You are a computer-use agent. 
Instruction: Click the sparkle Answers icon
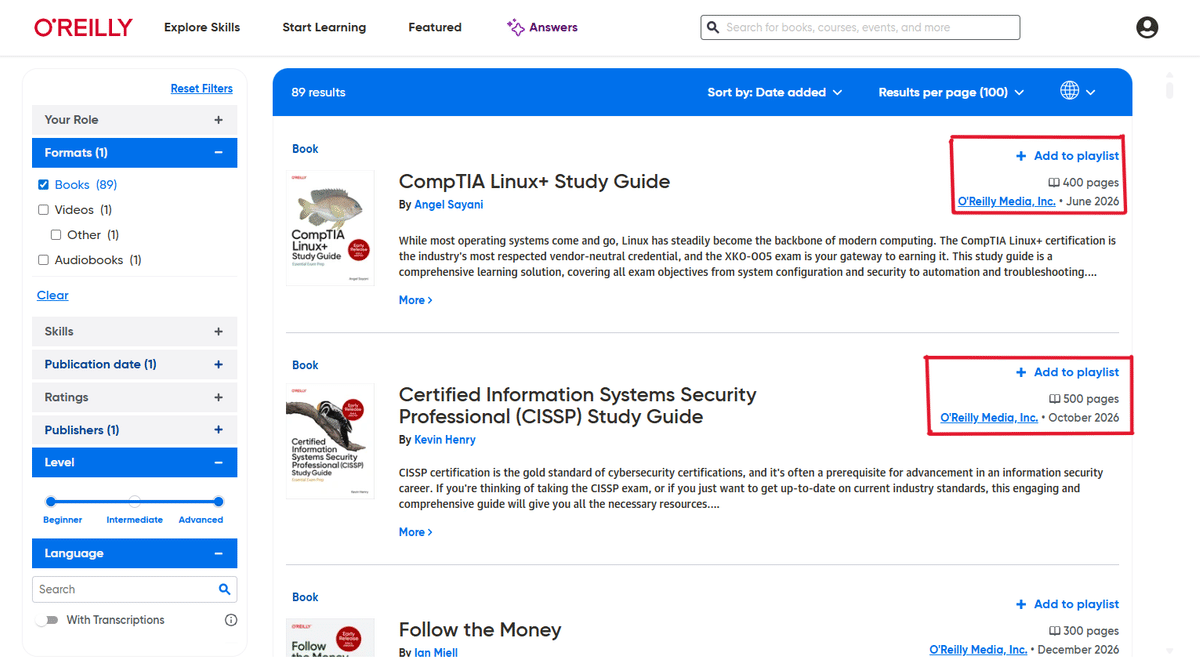(x=515, y=27)
